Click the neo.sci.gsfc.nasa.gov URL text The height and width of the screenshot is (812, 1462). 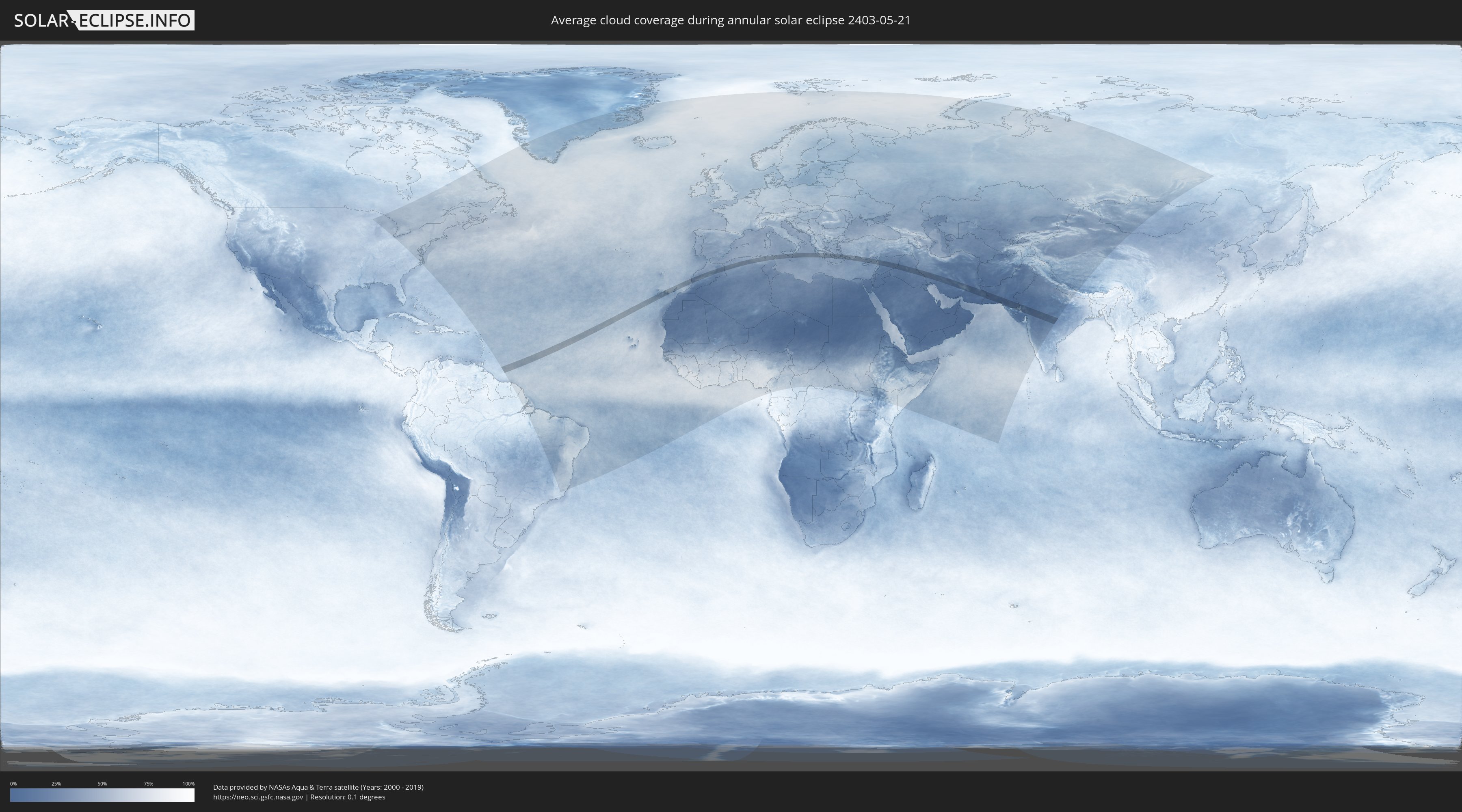[258, 797]
